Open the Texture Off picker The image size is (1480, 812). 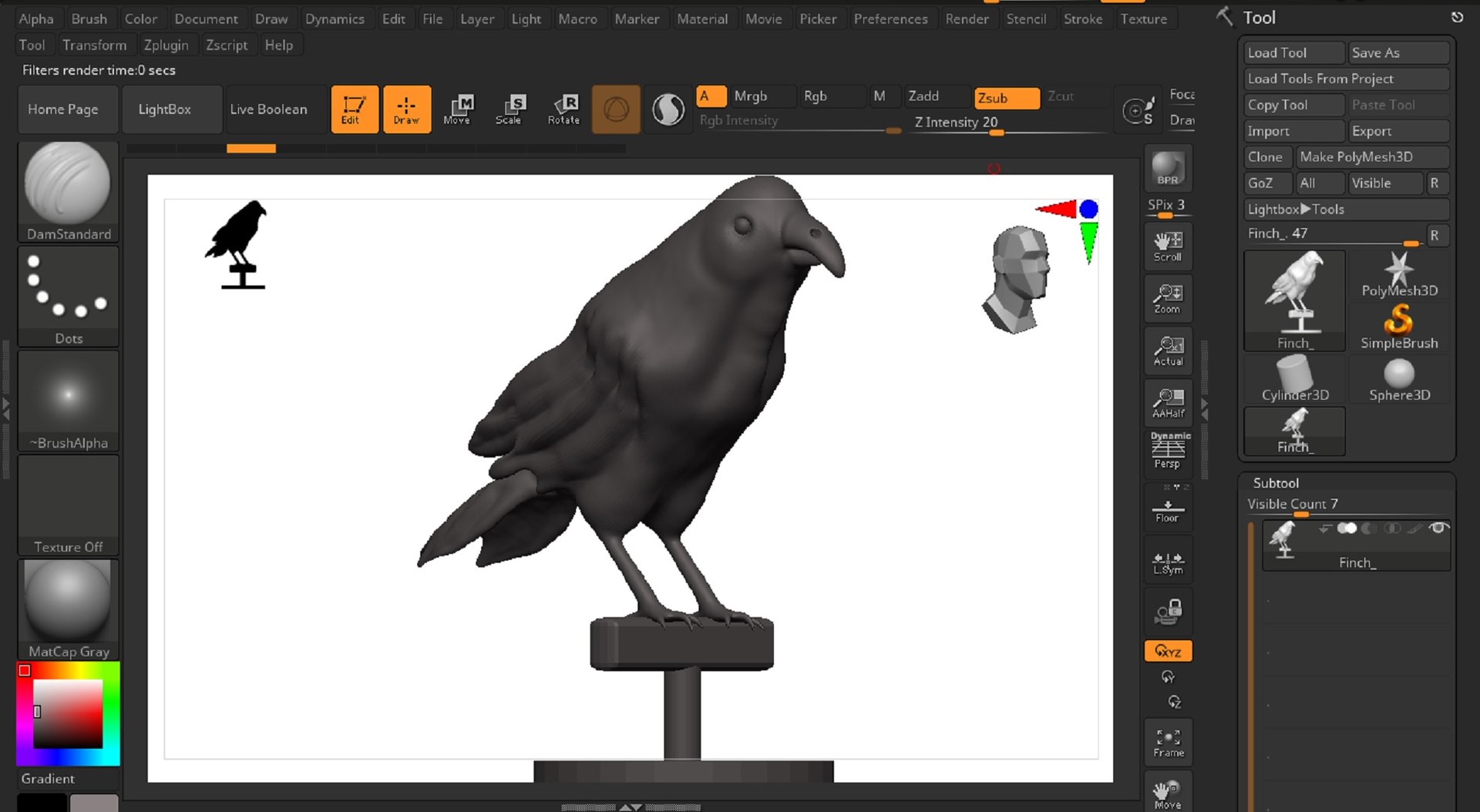69,505
